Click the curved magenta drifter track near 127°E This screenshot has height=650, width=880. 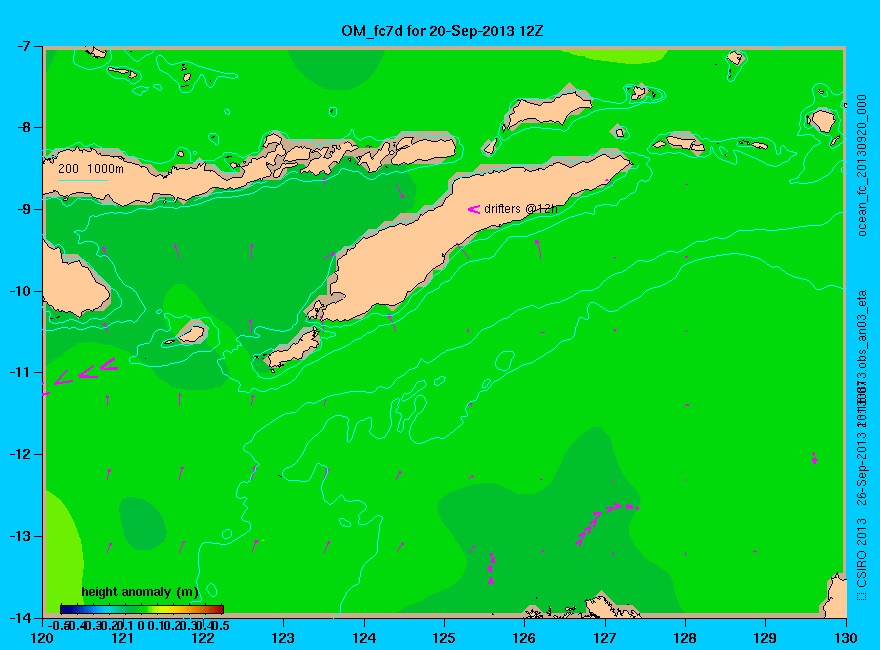606,523
